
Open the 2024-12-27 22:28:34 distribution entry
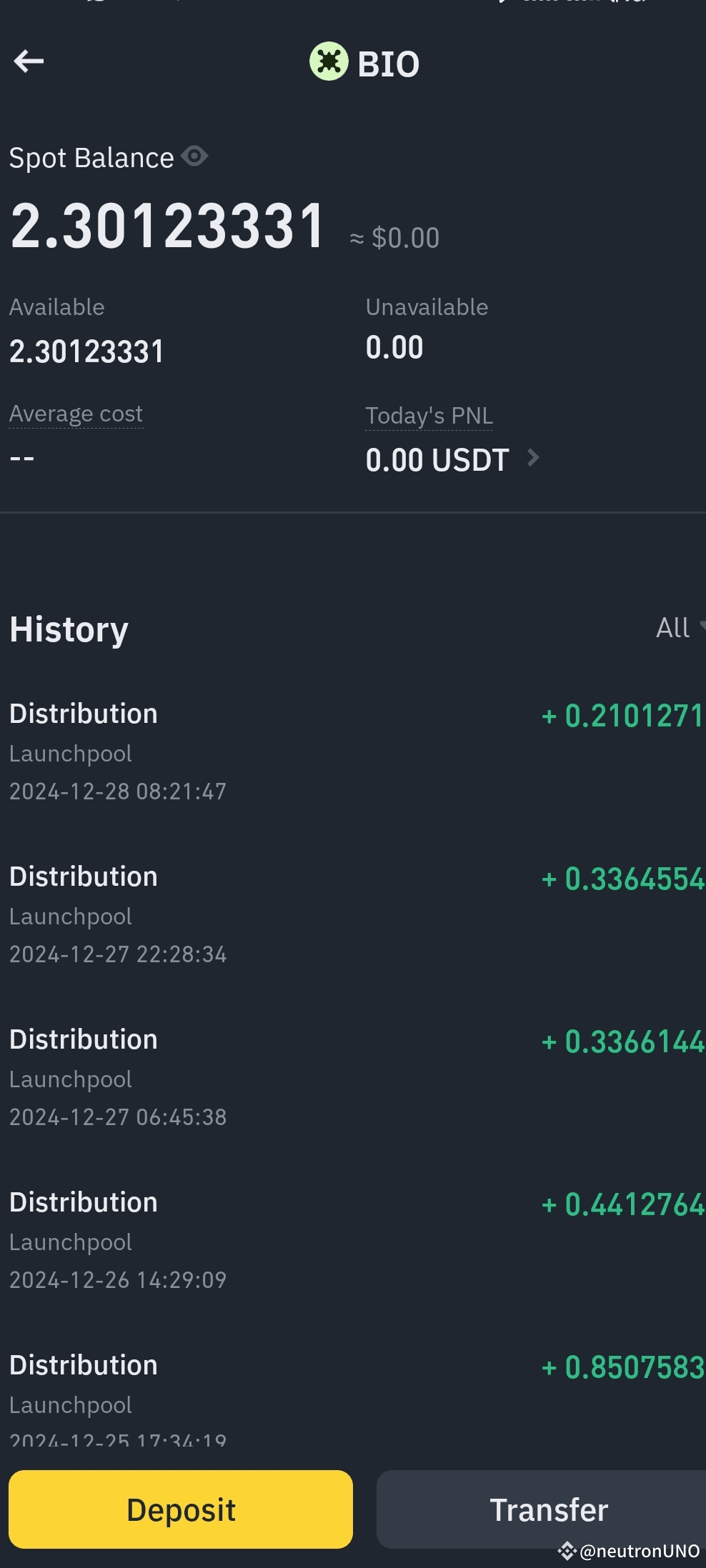pyautogui.click(x=353, y=915)
